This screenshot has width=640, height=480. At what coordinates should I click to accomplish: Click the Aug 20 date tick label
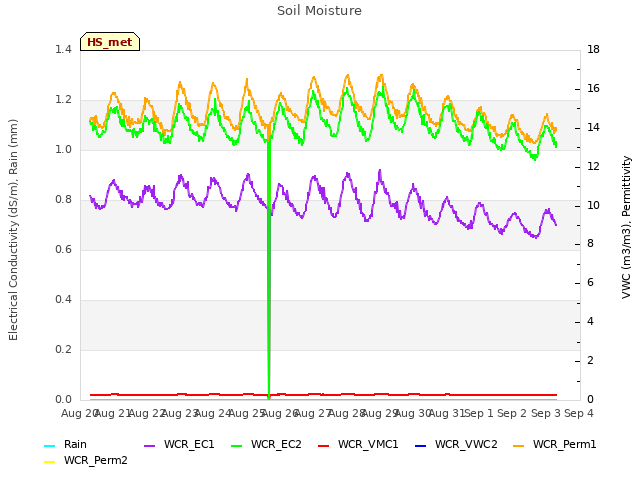(x=80, y=413)
